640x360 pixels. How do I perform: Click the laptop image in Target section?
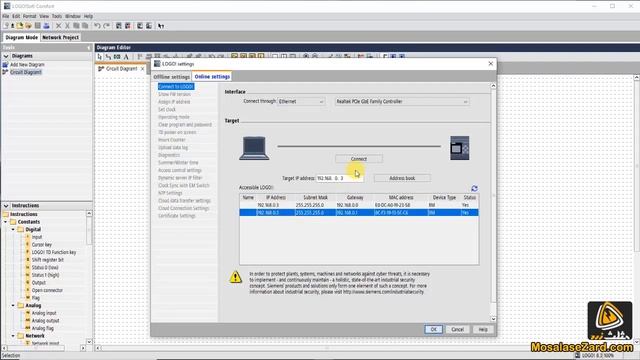click(254, 148)
